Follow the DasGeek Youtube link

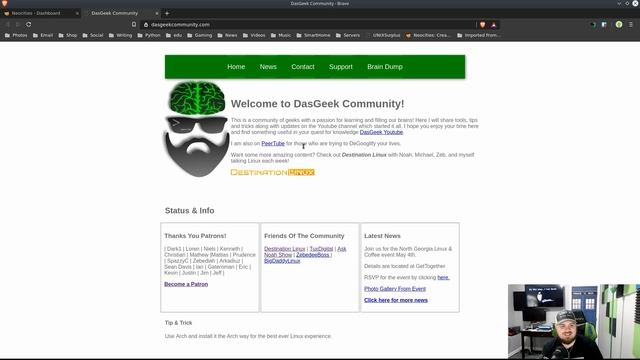point(381,132)
